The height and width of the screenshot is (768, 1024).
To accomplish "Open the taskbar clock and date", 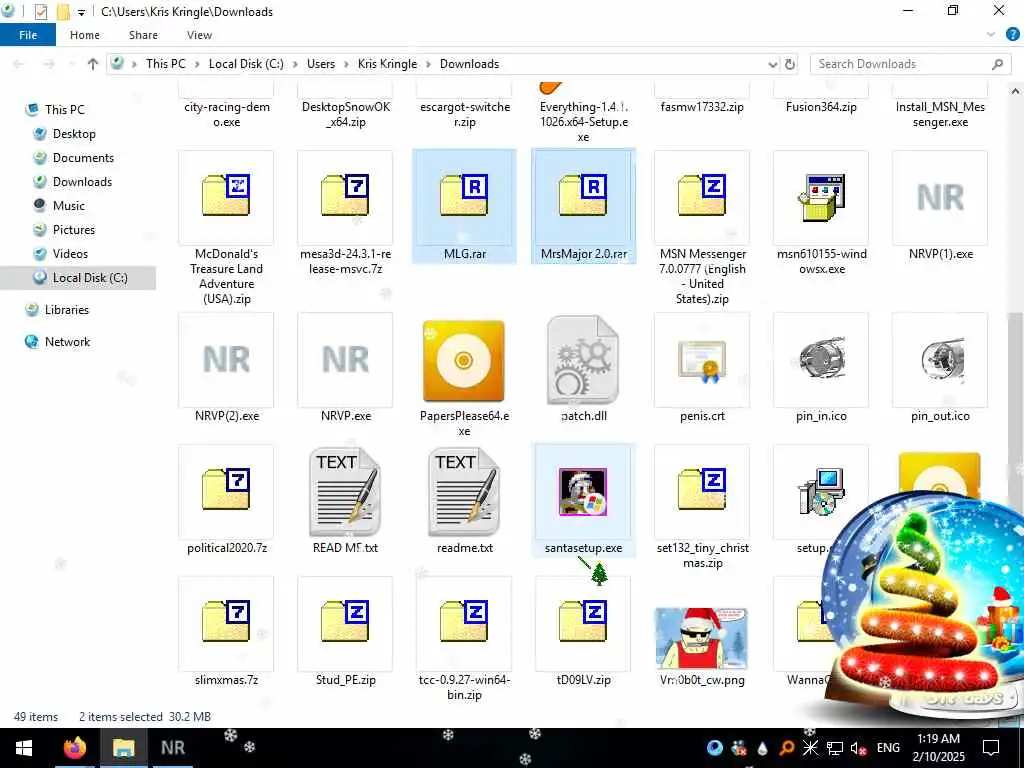I will coord(938,748).
